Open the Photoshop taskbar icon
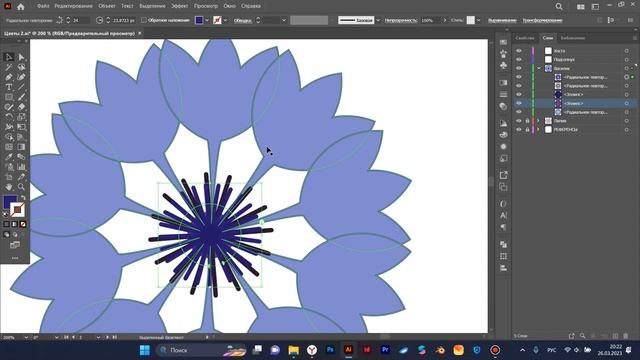Viewport: 640px width, 360px height. click(330, 350)
